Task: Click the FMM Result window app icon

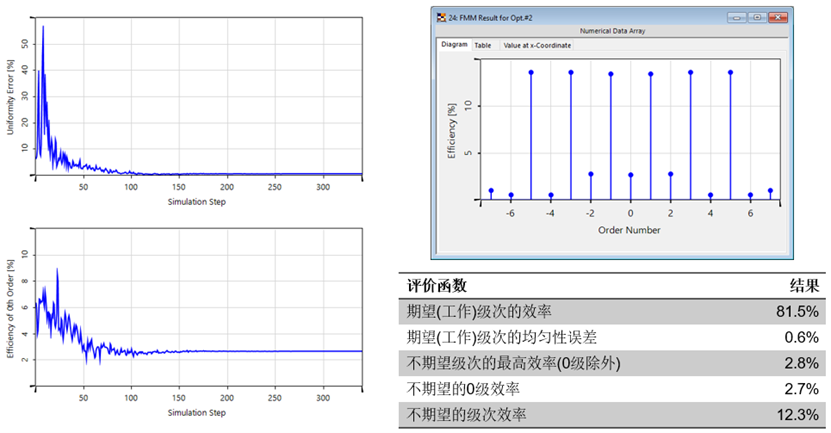Action: pos(441,17)
